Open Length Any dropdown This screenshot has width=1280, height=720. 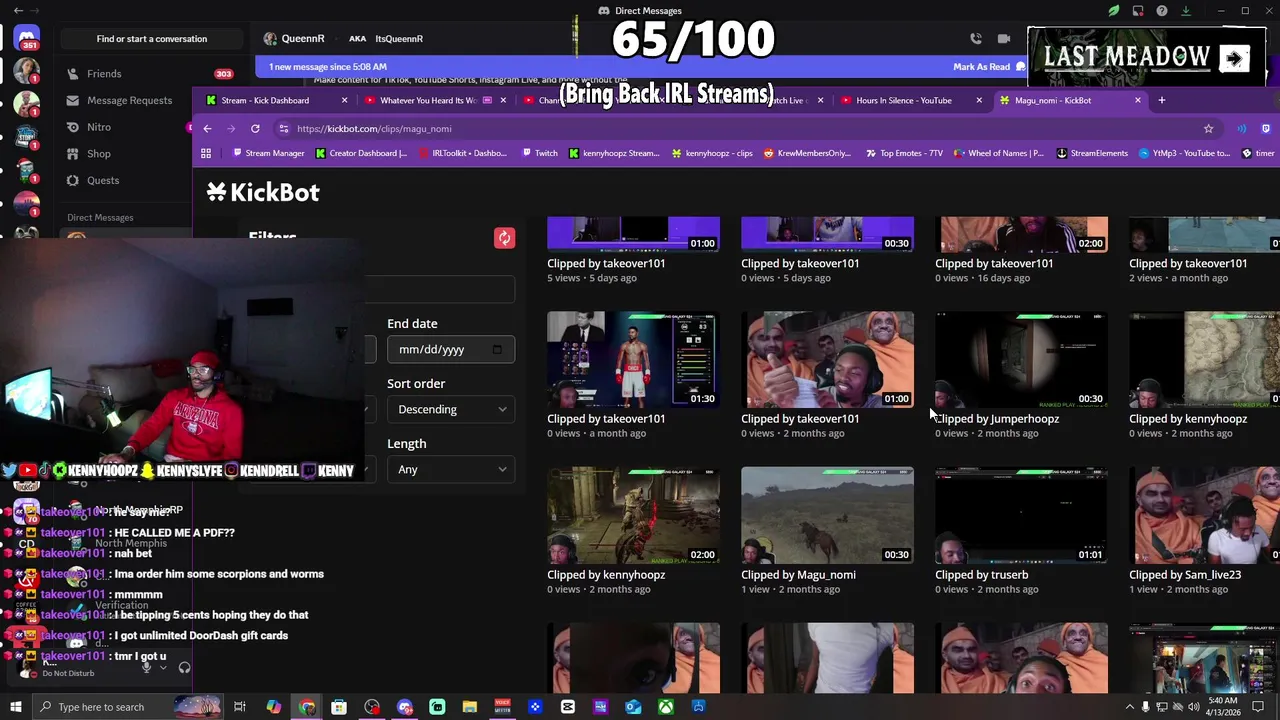click(x=451, y=469)
